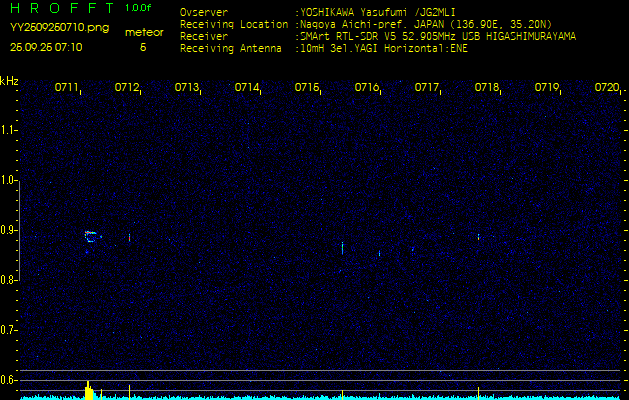Select the 0712 time marker

tap(127, 88)
